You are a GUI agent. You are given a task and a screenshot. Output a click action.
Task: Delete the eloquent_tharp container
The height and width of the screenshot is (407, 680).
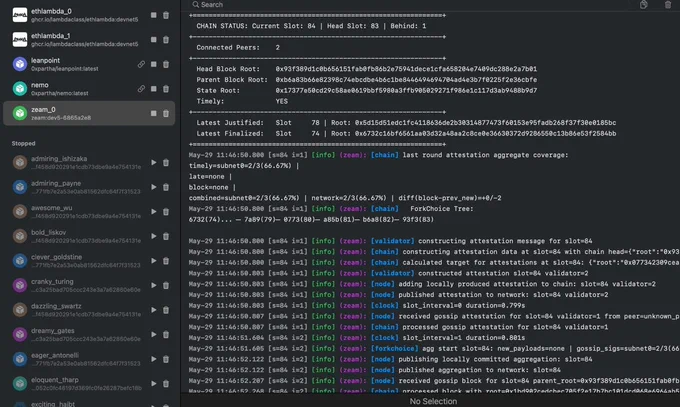[166, 384]
